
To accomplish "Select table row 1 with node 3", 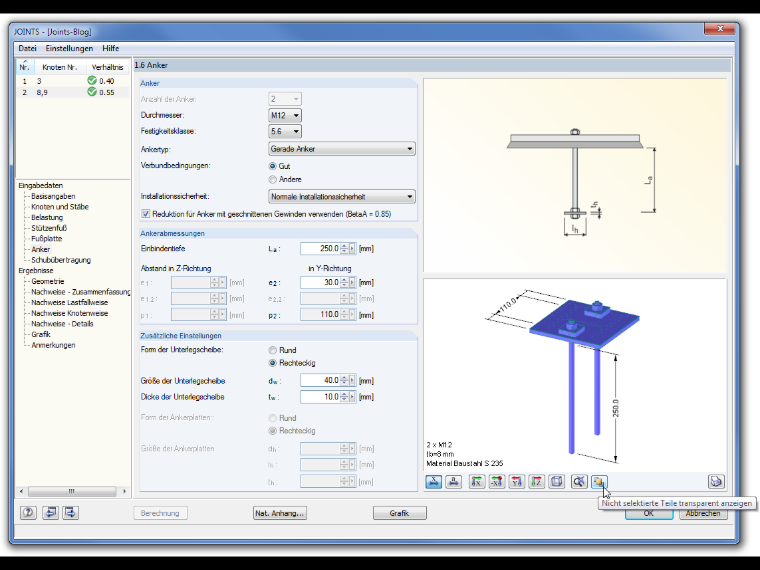I will pos(73,81).
